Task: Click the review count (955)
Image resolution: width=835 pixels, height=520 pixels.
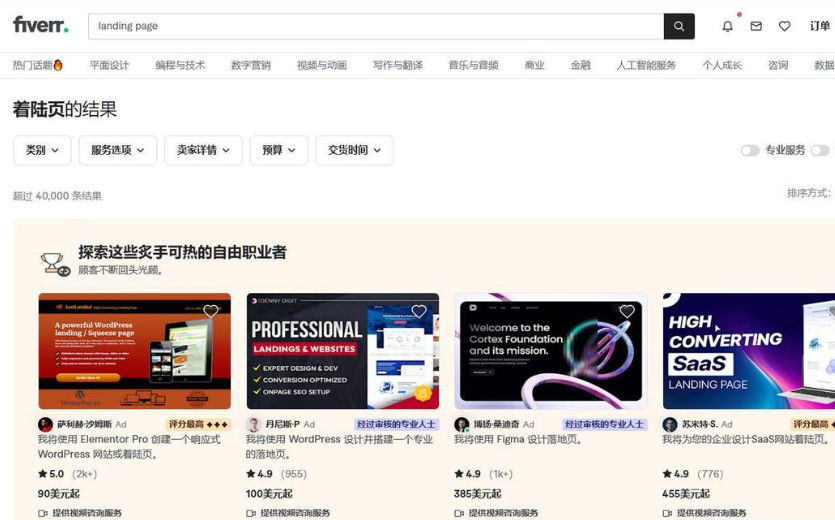Action: pos(294,474)
